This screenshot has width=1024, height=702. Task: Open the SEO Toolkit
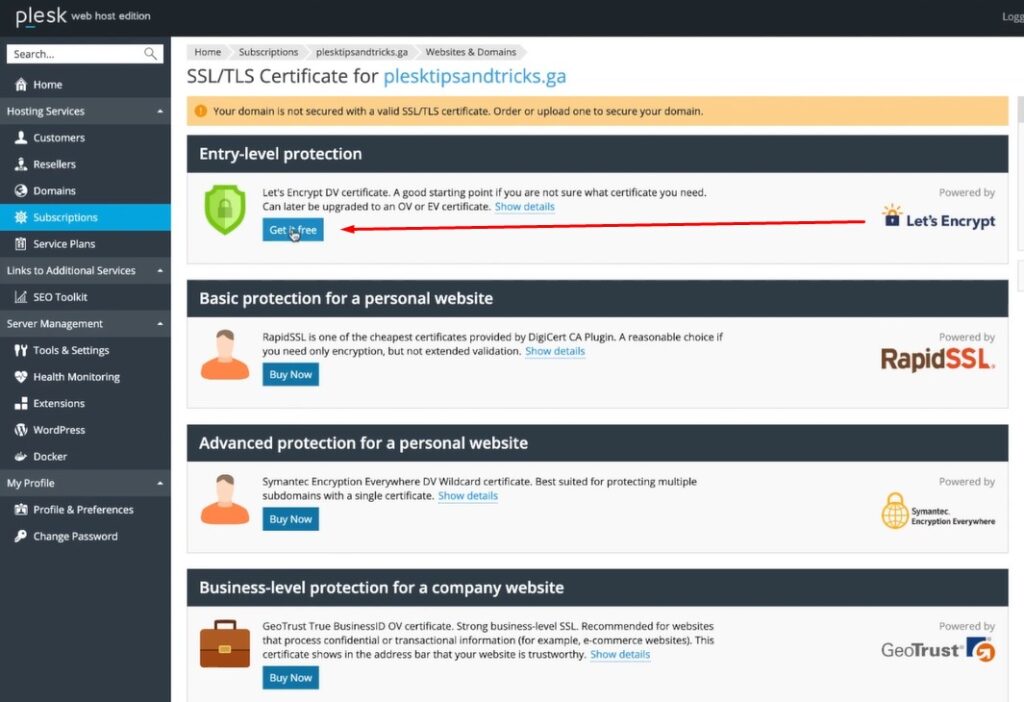point(62,296)
